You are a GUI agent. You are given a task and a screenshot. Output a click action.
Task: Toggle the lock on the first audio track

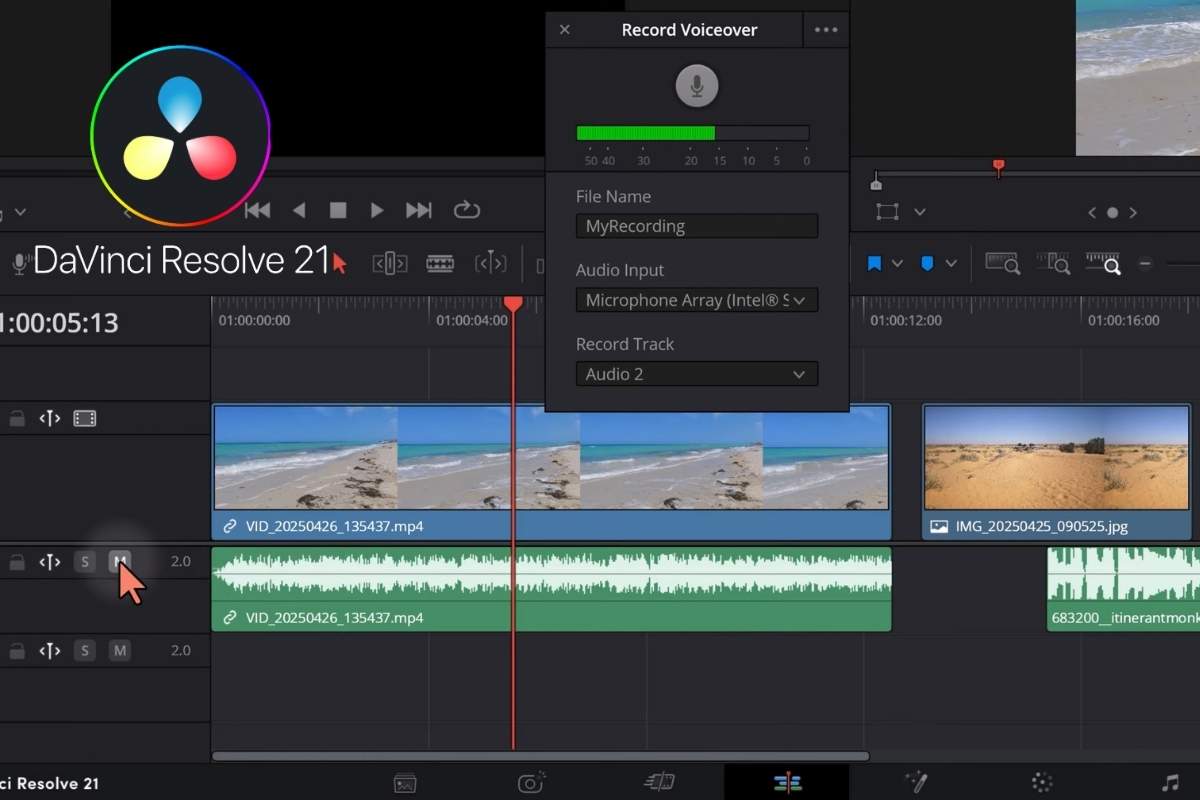click(x=17, y=562)
